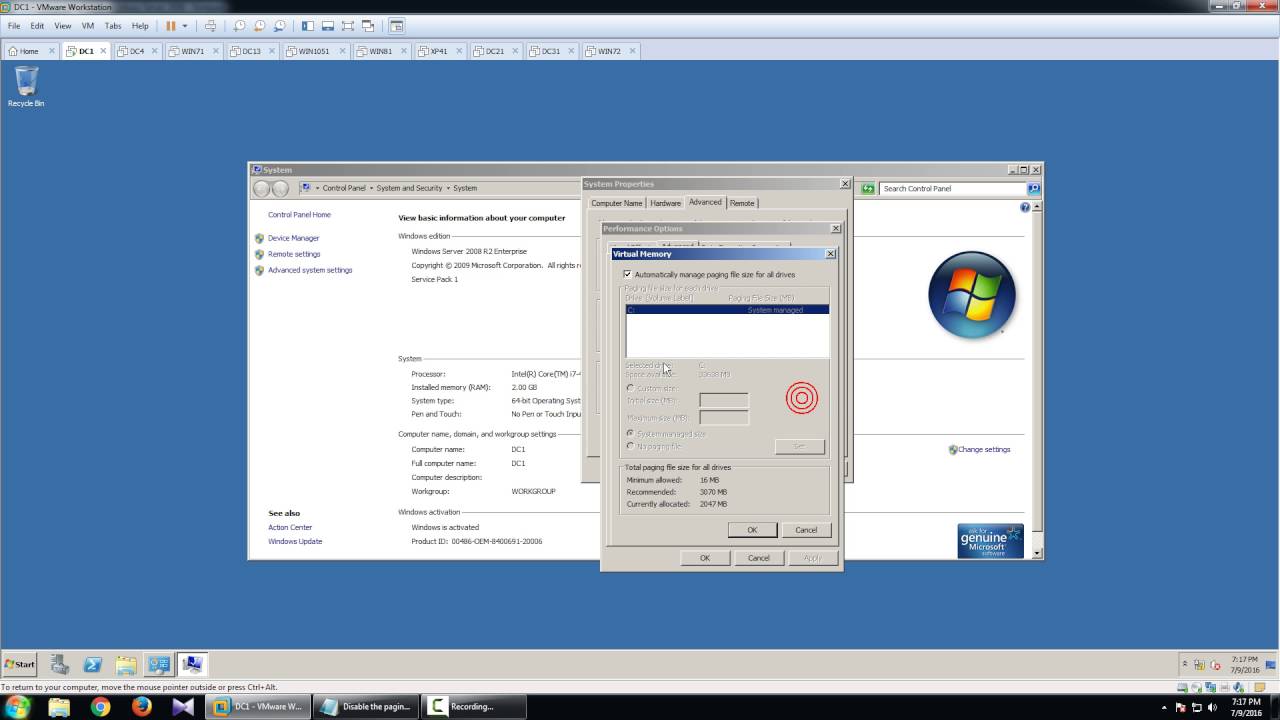
Task: Open Firefox from the host taskbar
Action: coord(141,706)
